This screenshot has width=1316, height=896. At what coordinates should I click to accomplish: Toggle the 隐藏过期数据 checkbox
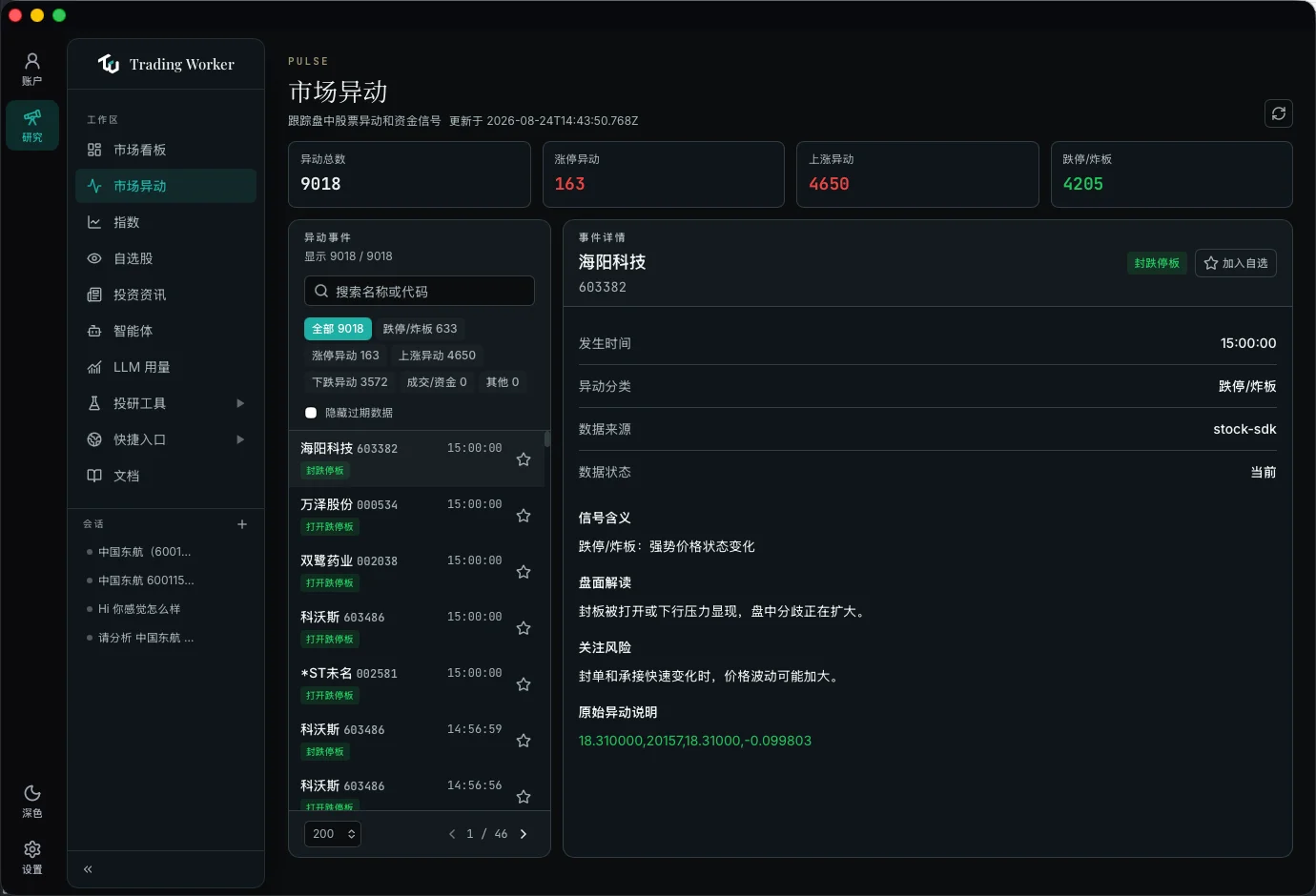click(x=311, y=413)
